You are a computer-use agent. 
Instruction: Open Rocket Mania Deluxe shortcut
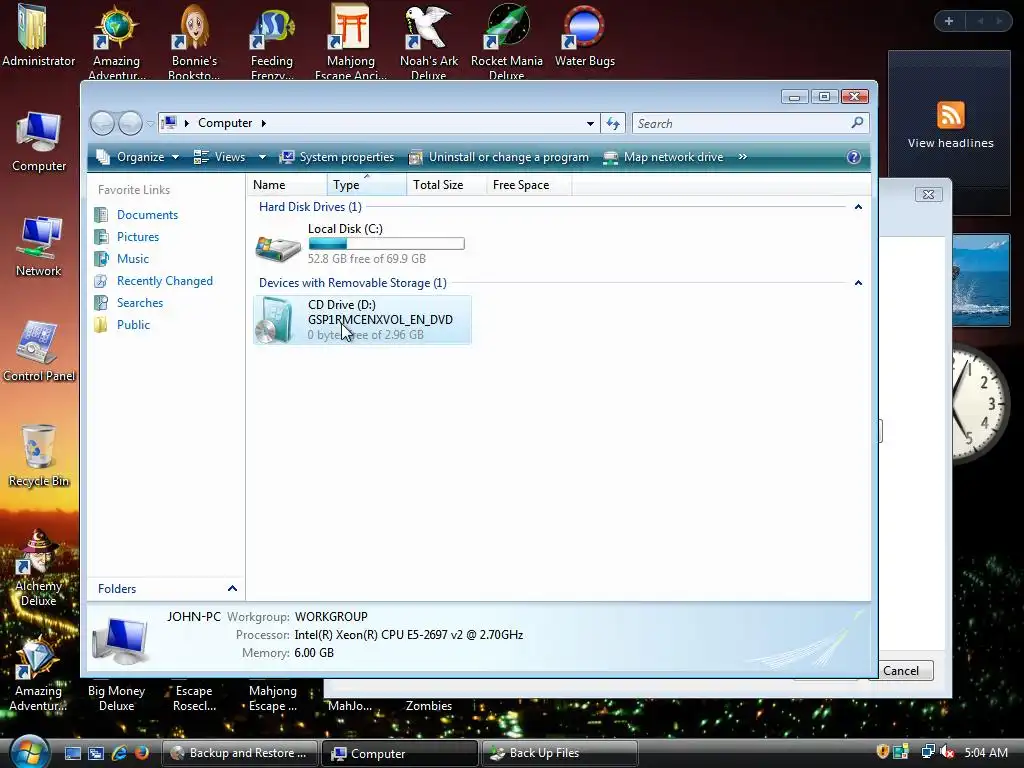pyautogui.click(x=507, y=40)
